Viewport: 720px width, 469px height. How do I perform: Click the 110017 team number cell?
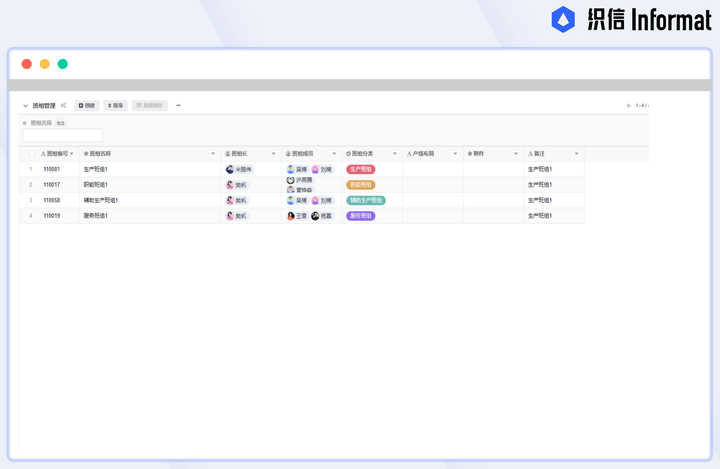(52, 185)
